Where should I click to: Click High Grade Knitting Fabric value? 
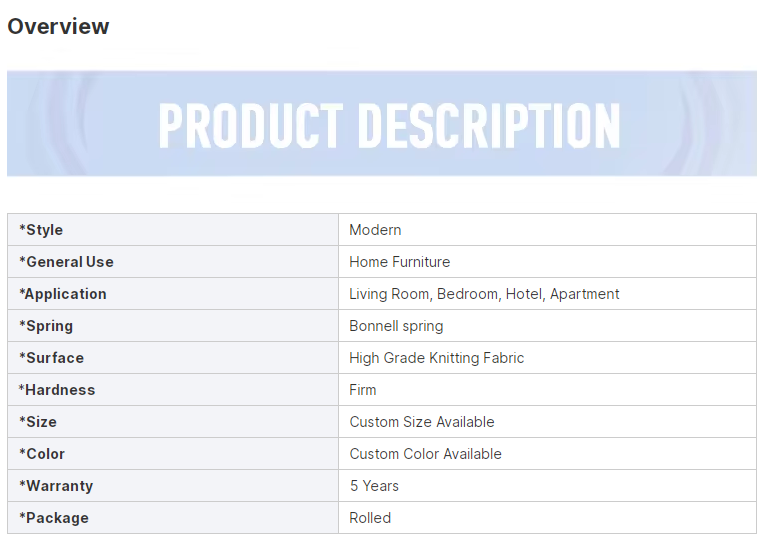pos(437,358)
